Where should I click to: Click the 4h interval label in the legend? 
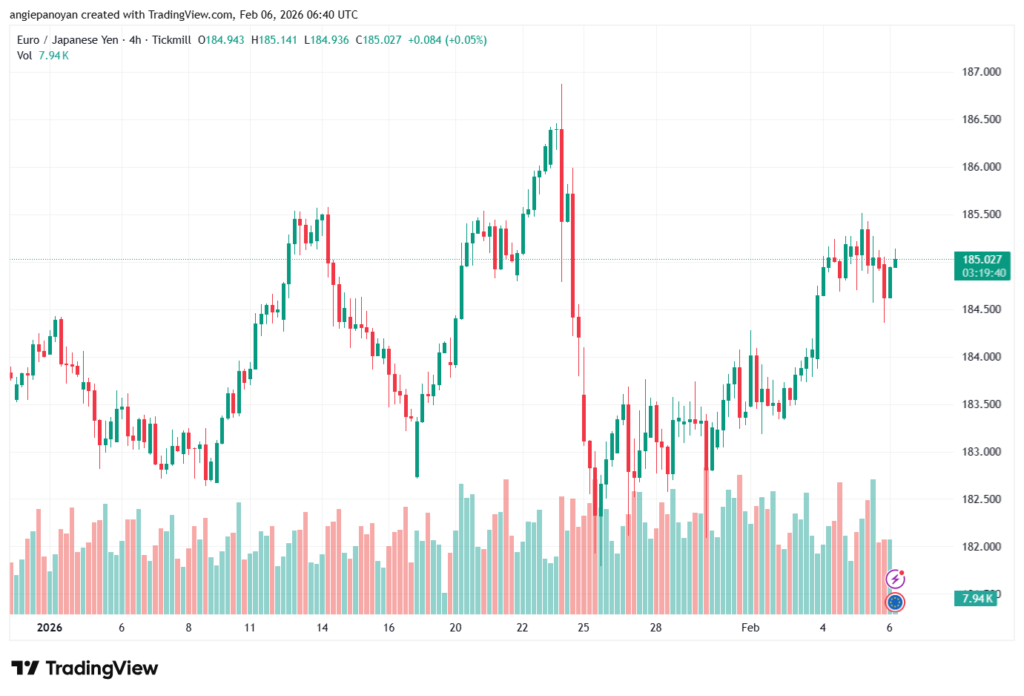[135, 40]
